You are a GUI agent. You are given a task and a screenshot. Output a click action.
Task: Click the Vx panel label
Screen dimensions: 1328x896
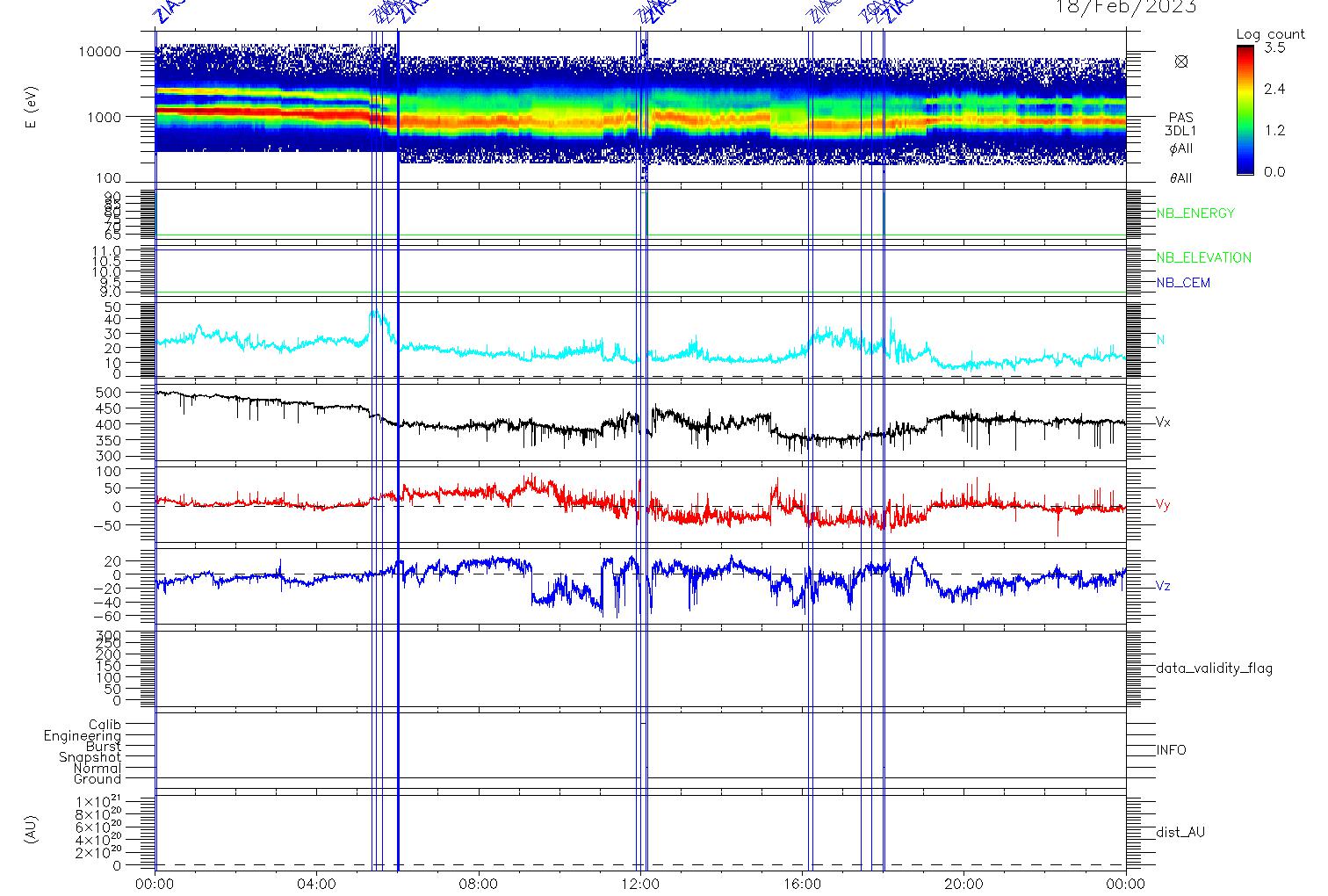click(x=1163, y=423)
